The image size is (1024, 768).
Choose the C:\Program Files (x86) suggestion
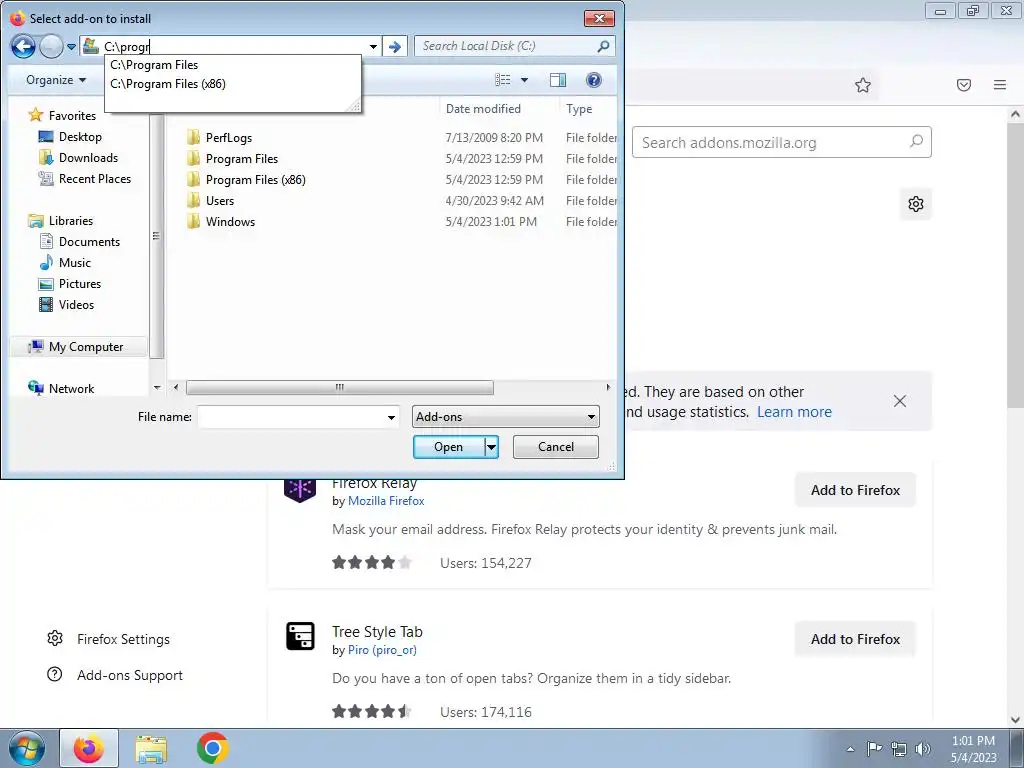168,84
